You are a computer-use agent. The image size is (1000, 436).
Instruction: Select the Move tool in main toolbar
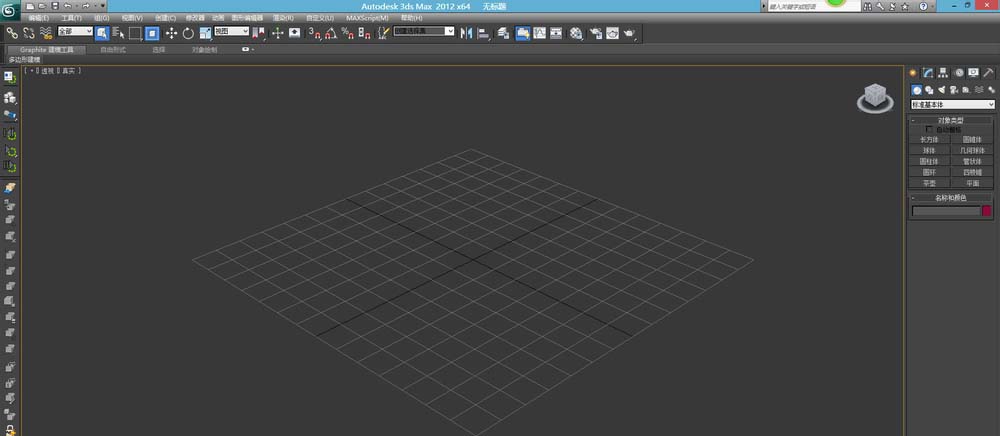click(171, 33)
